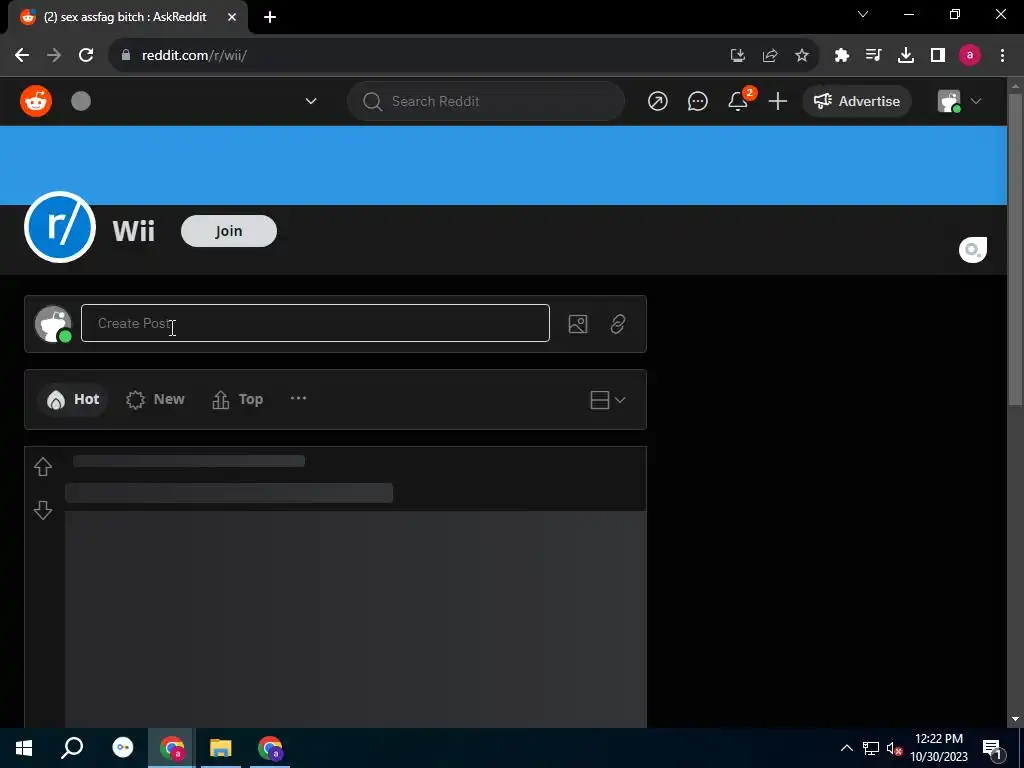Click the floating round button on right

973,250
